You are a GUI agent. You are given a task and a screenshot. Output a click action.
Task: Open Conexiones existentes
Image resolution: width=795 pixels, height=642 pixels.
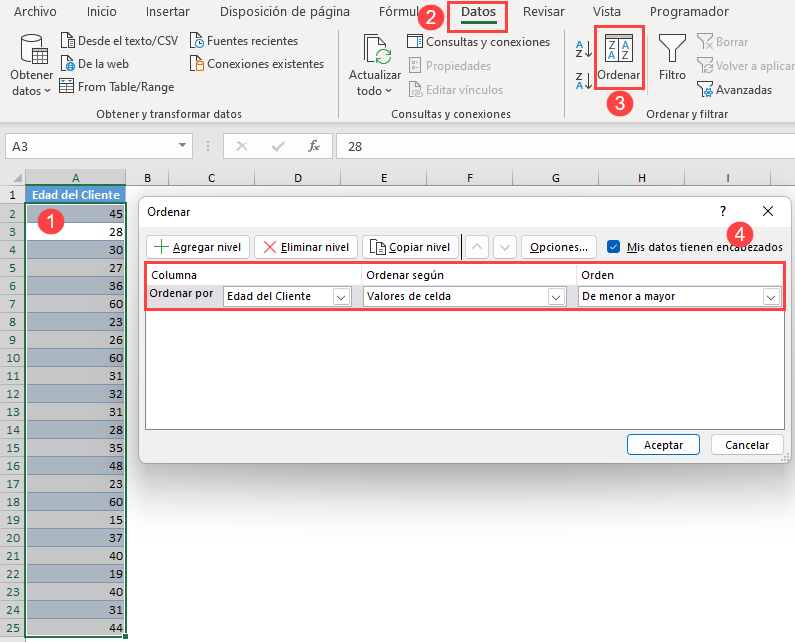coord(257,64)
